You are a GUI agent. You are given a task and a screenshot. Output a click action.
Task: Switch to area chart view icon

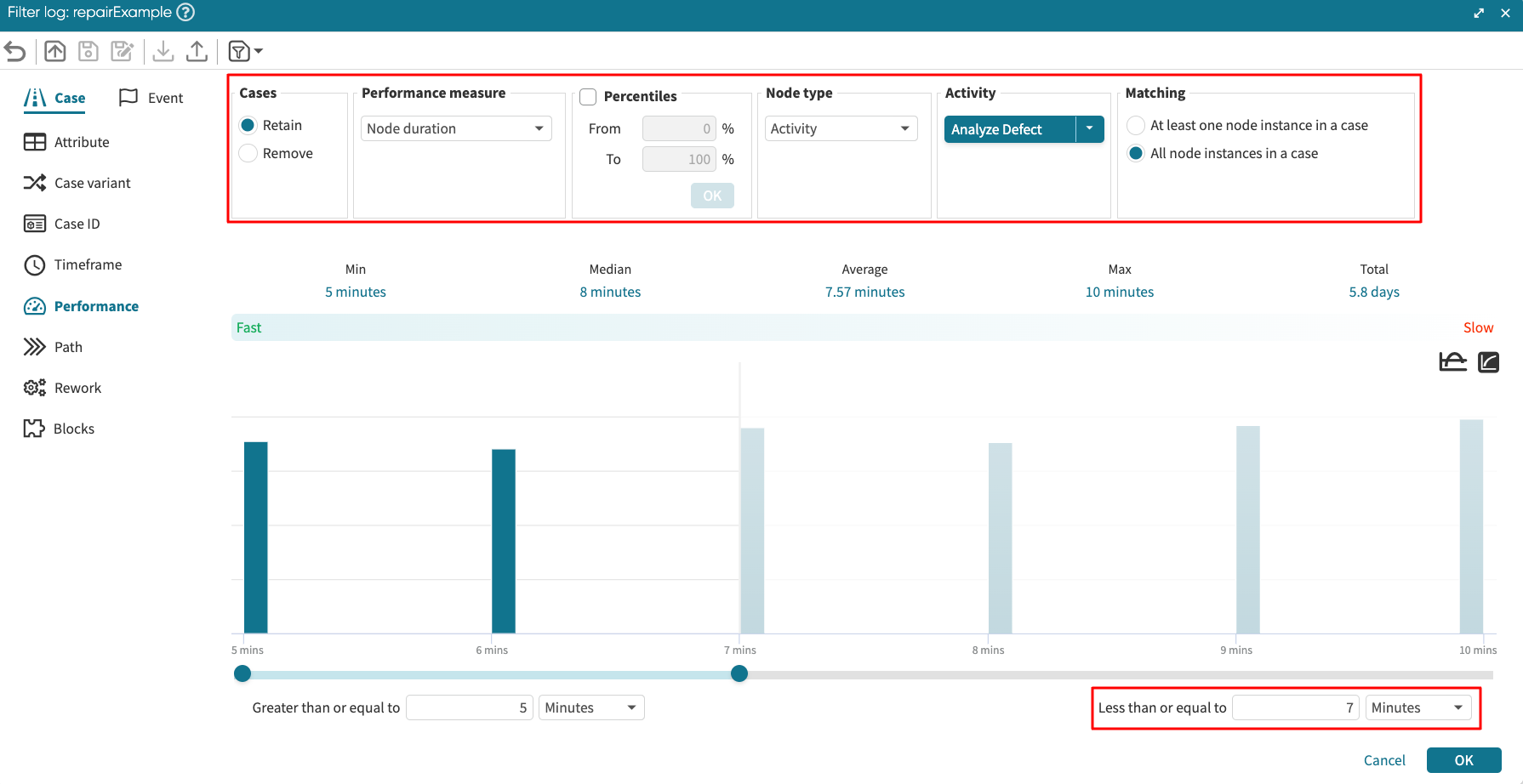point(1452,362)
